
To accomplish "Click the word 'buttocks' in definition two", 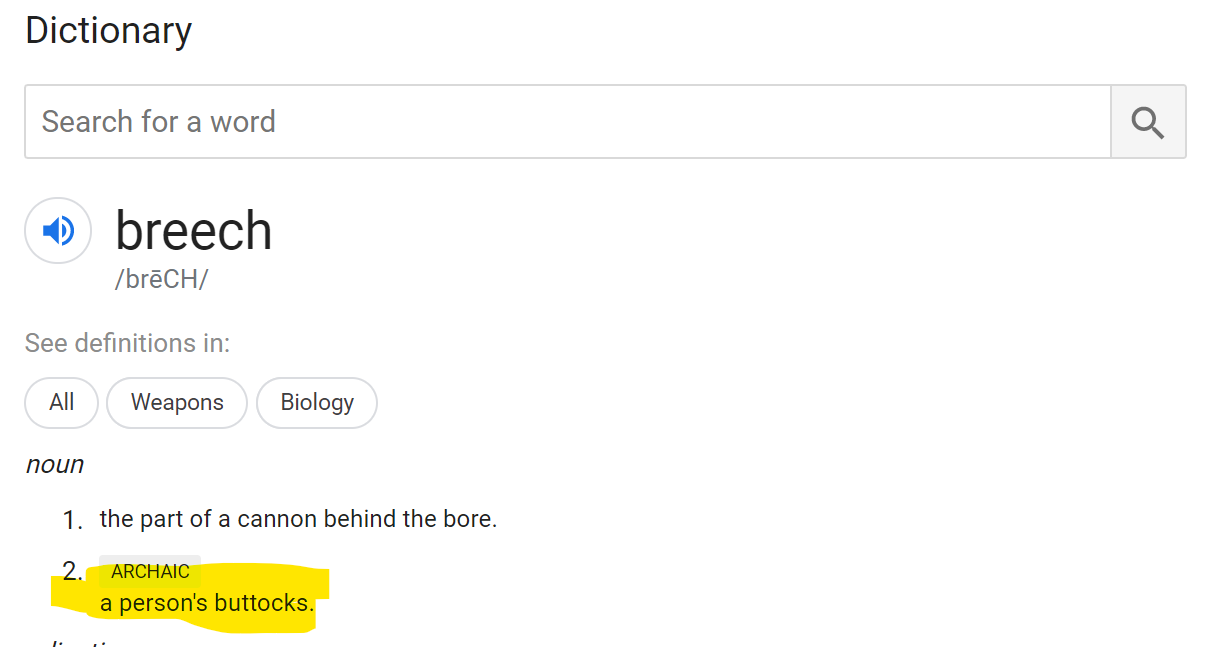I will [264, 604].
